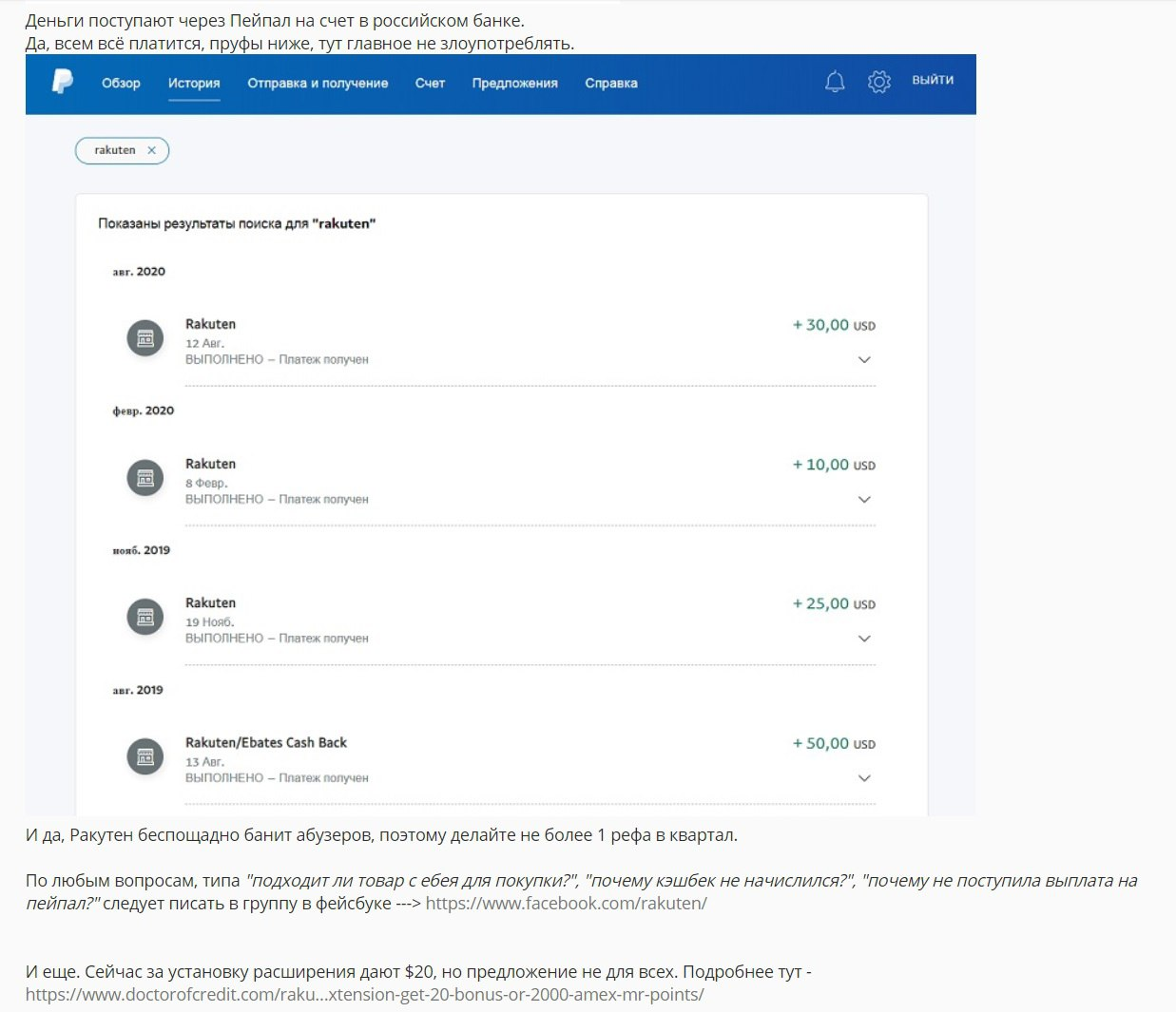Viewport: 1176px width, 1012px height.
Task: Expand the +25,00 USD transaction details
Action: point(864,639)
